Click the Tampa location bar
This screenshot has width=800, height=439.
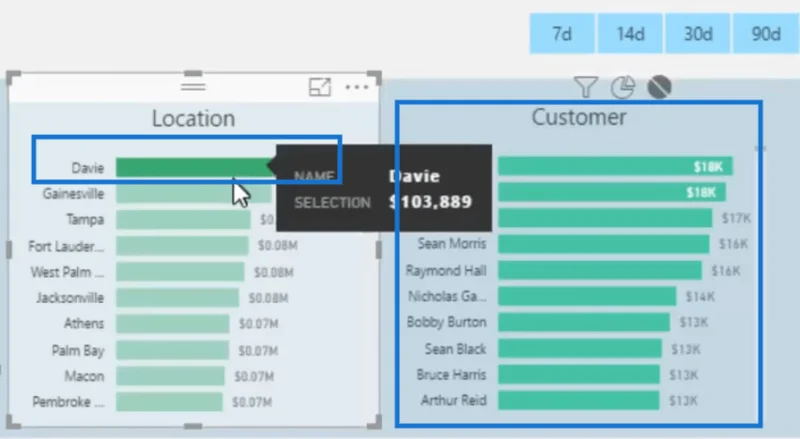(183, 220)
